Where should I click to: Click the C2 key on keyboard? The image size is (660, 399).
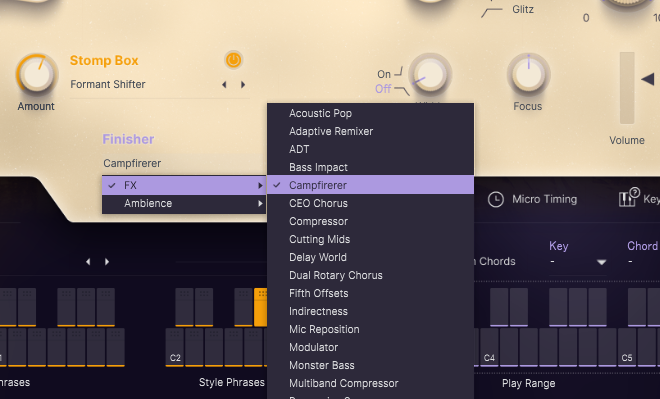pos(175,348)
